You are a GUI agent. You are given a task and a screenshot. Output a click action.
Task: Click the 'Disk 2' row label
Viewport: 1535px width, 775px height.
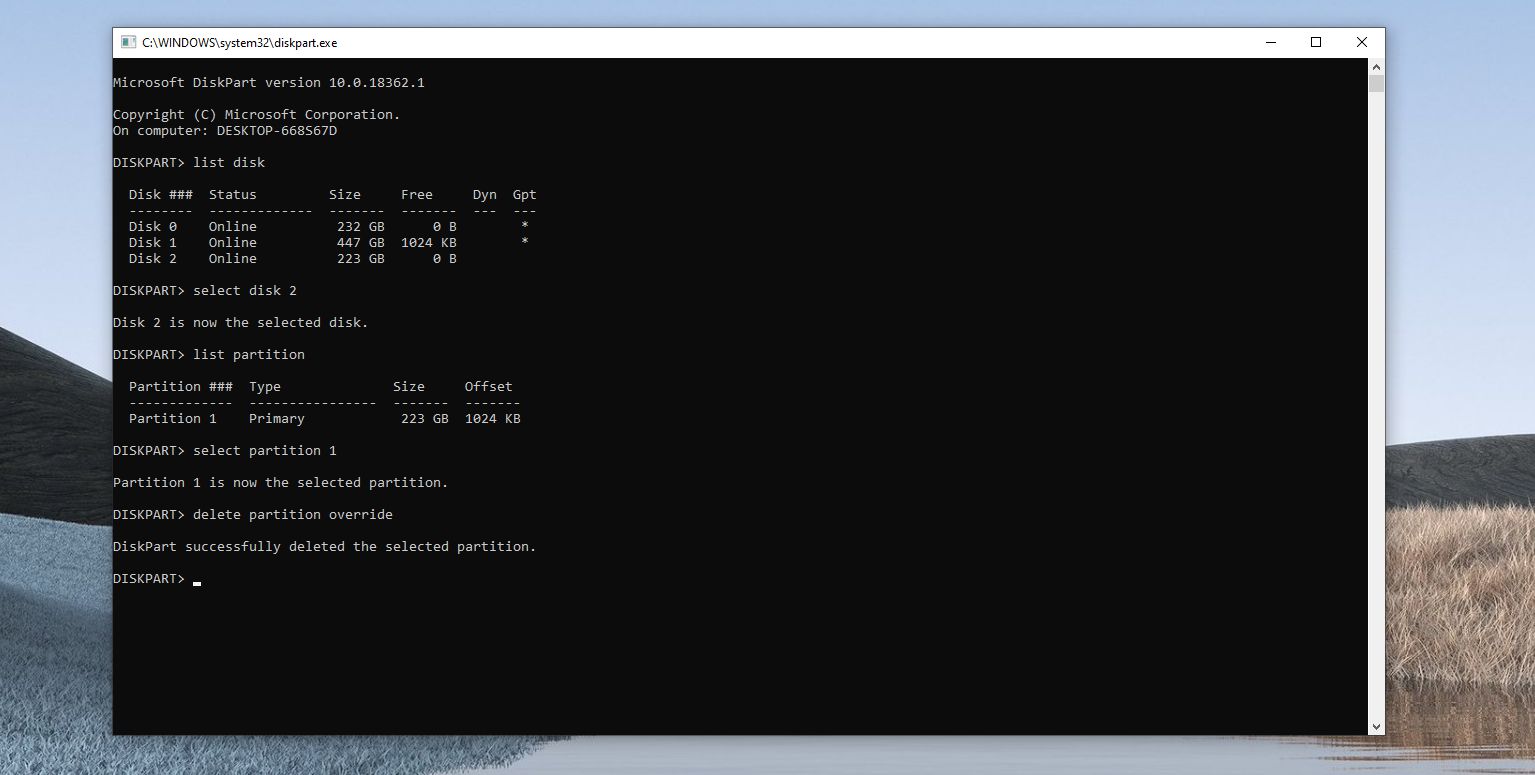(153, 258)
